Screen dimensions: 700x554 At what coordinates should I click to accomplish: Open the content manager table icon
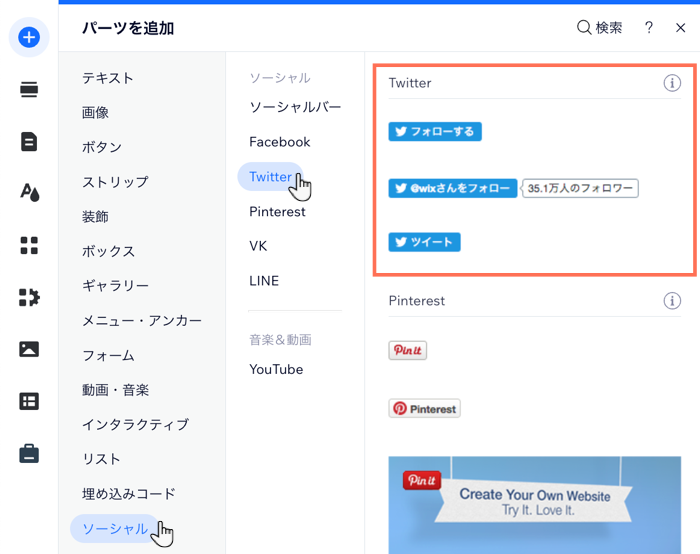tap(29, 401)
